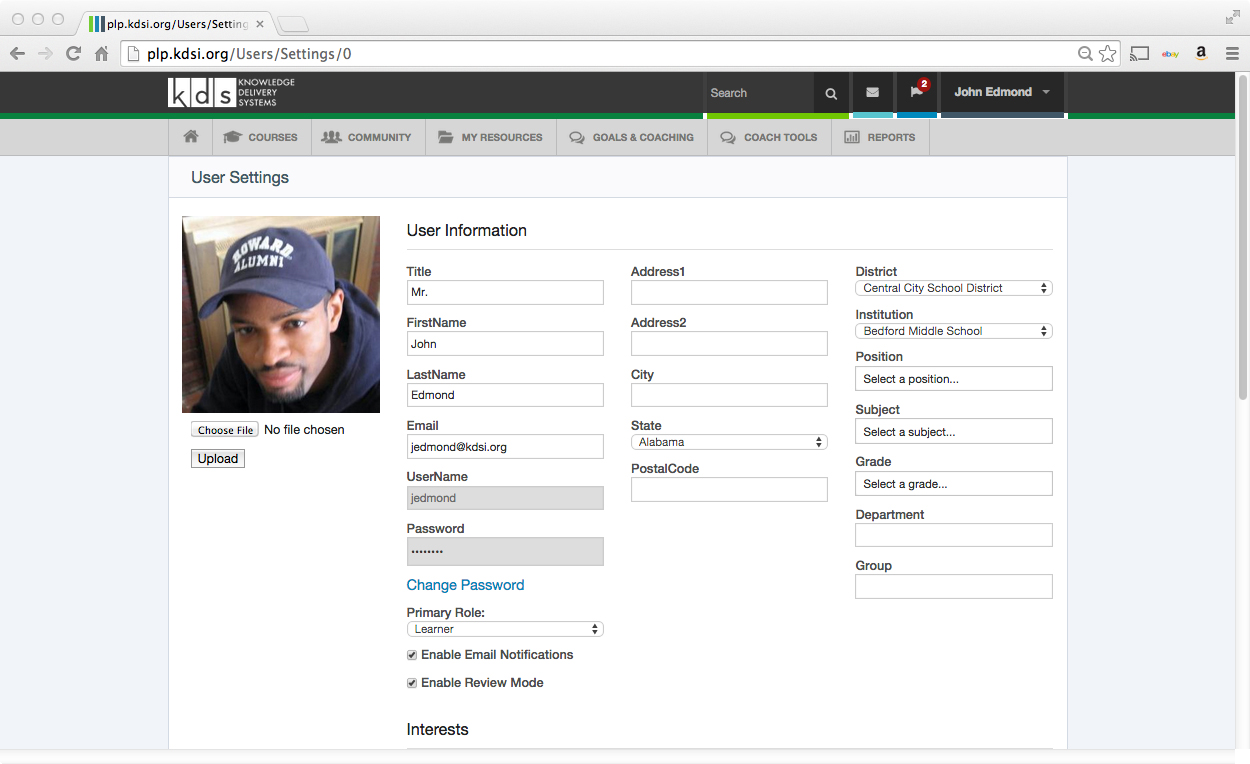The height and width of the screenshot is (764, 1250).
Task: Click the Select a subject field
Action: point(954,432)
